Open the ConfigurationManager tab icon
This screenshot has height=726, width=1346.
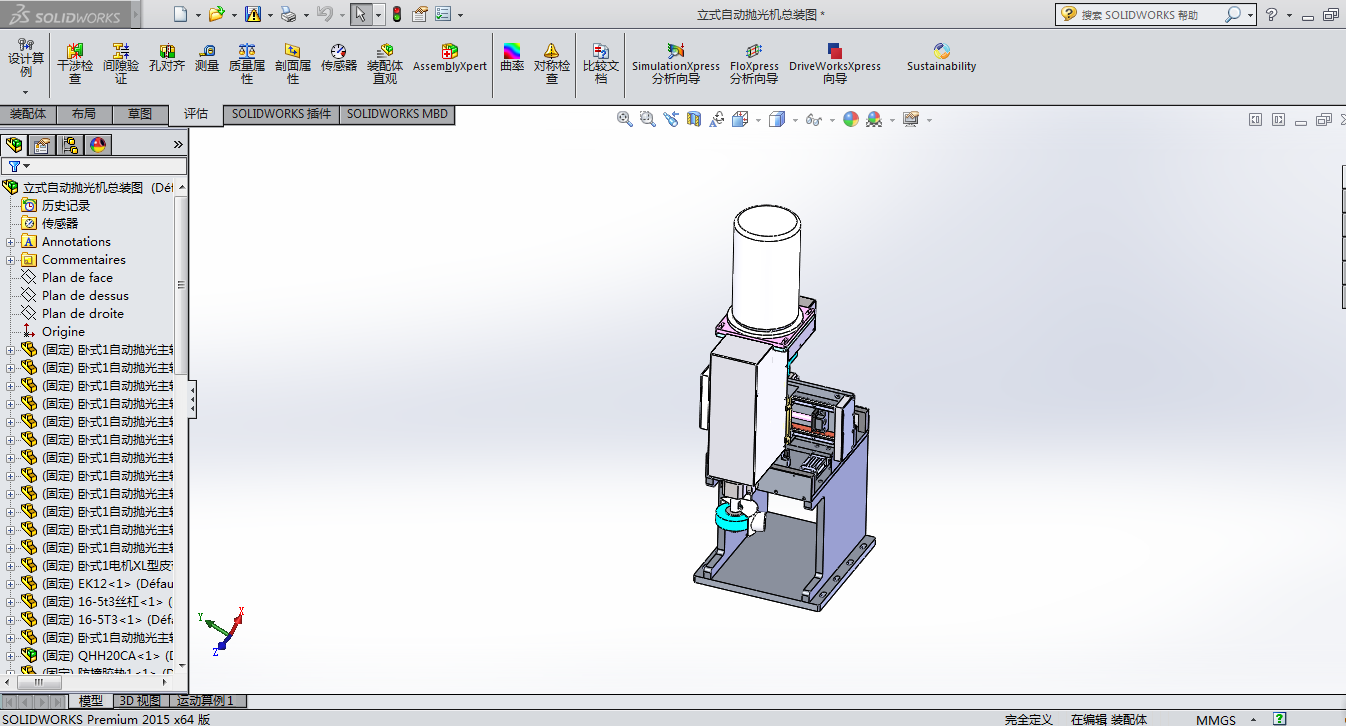coord(70,145)
